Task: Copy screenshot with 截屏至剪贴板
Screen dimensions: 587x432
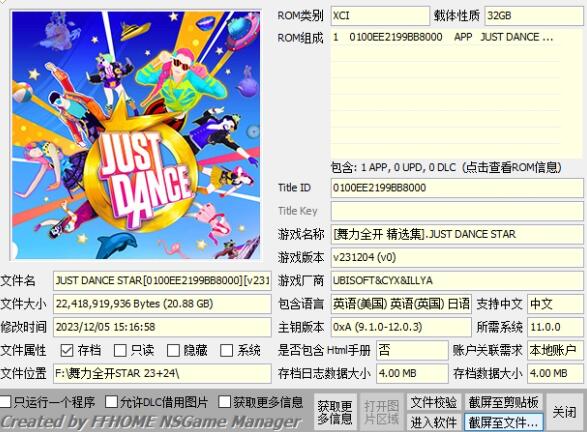Action: point(504,402)
